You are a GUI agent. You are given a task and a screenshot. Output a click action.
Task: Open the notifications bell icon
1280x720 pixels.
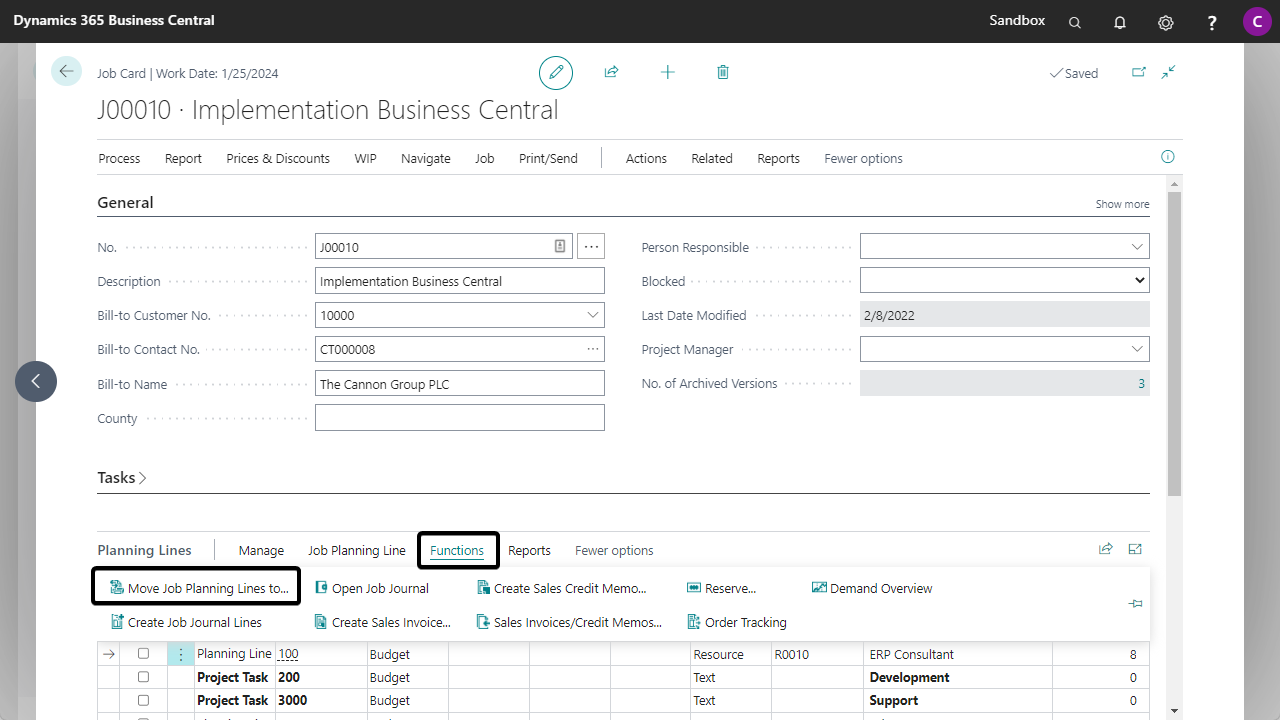tap(1120, 22)
